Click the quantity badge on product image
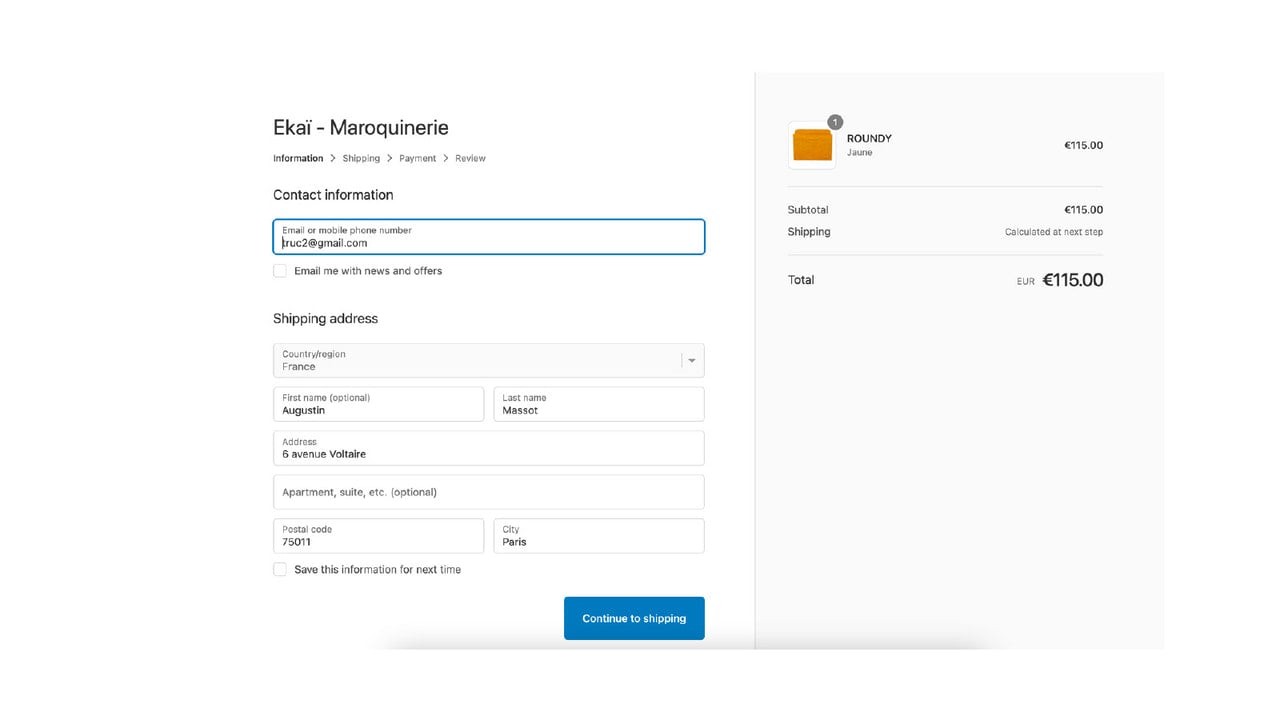 point(835,122)
